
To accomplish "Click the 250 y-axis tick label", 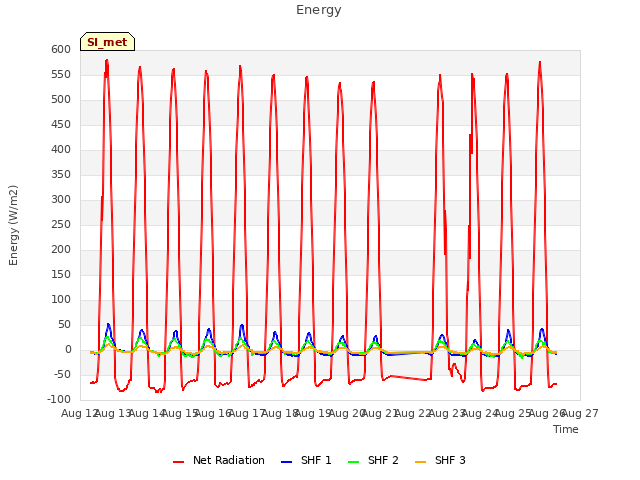I will [x=61, y=224].
